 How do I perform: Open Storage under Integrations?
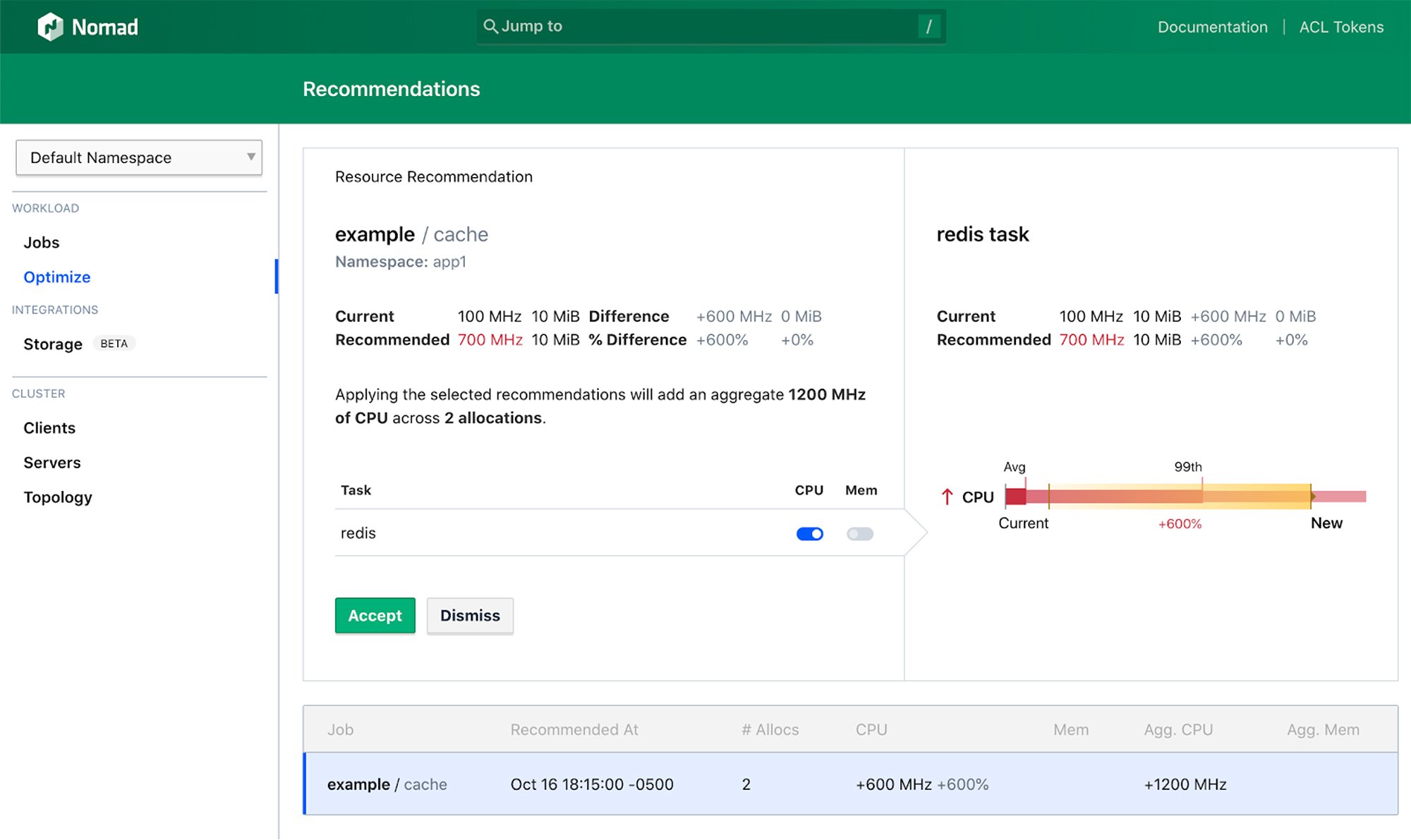pos(52,343)
